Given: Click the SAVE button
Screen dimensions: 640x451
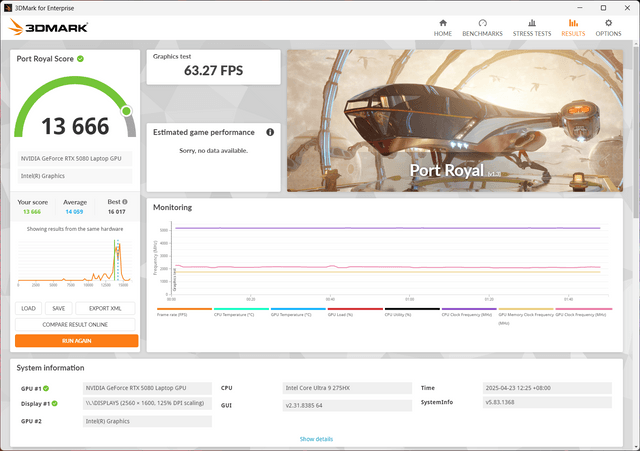Looking at the screenshot, I should click(58, 309).
